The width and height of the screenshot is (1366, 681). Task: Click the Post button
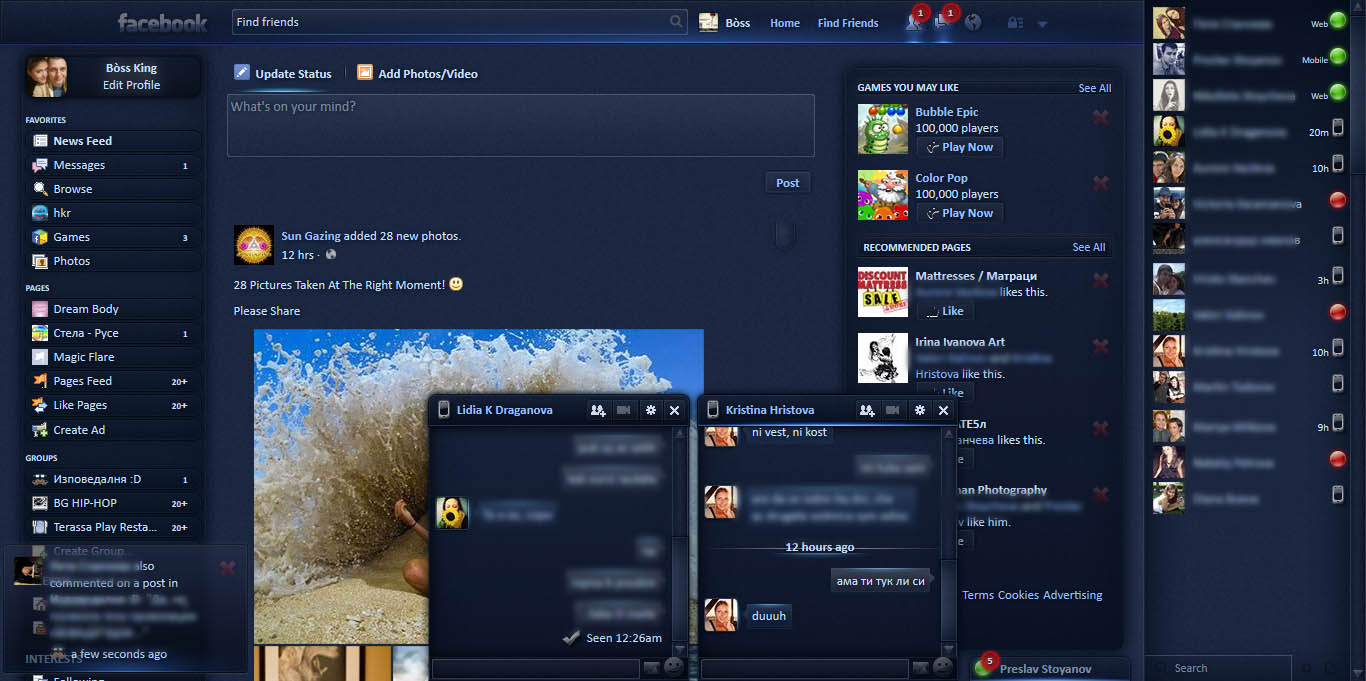click(x=787, y=182)
